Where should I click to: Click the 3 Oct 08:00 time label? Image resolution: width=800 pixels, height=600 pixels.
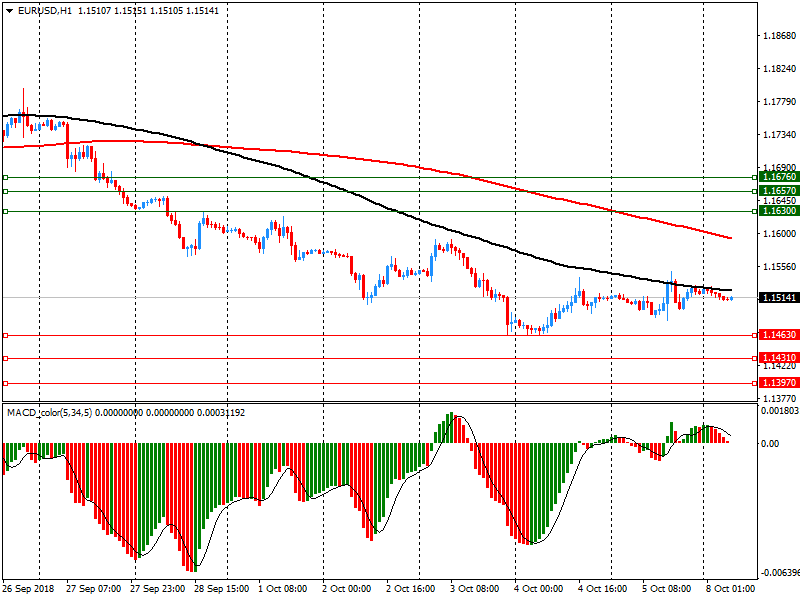(474, 589)
